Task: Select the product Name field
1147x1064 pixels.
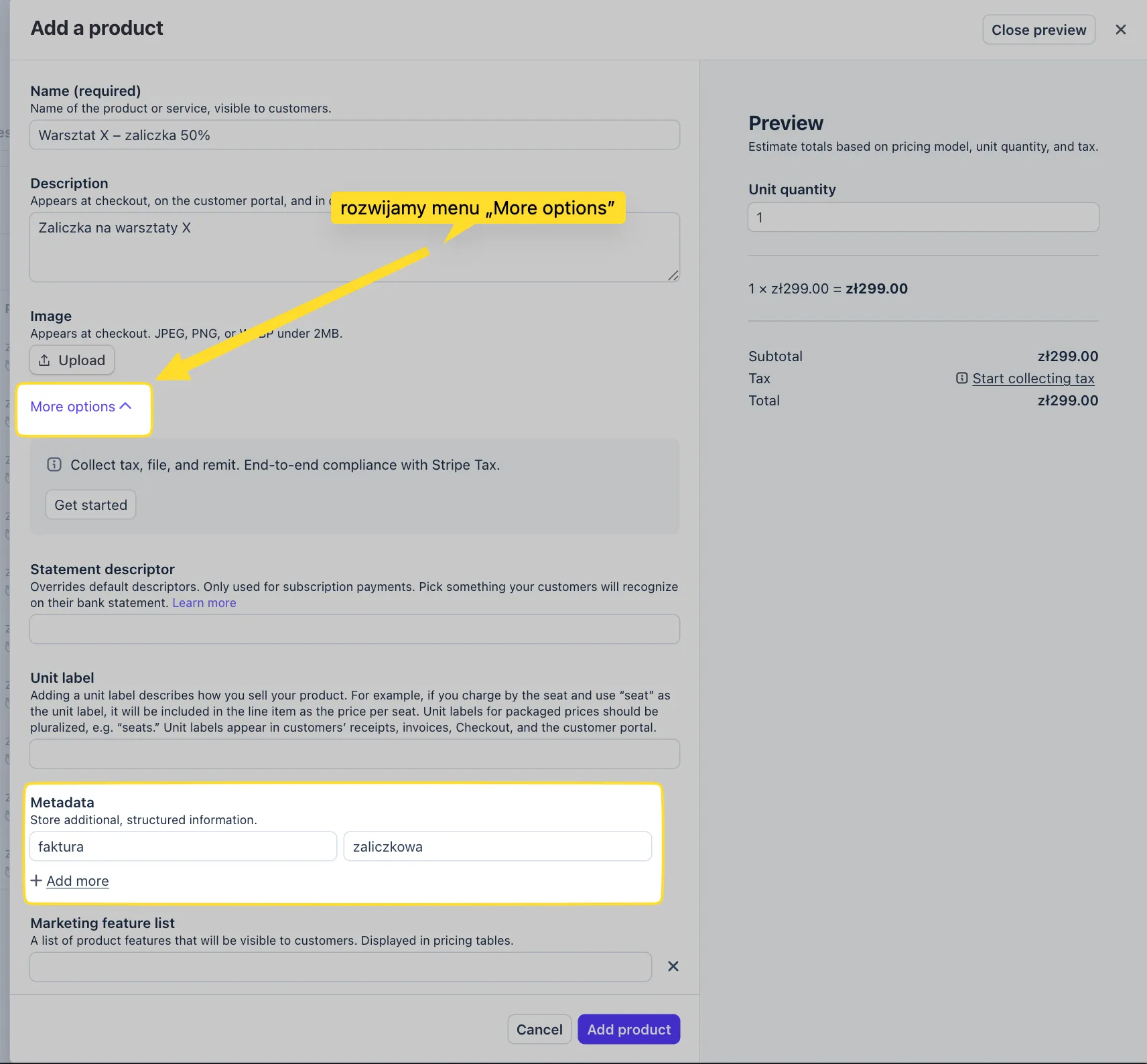Action: (x=354, y=134)
